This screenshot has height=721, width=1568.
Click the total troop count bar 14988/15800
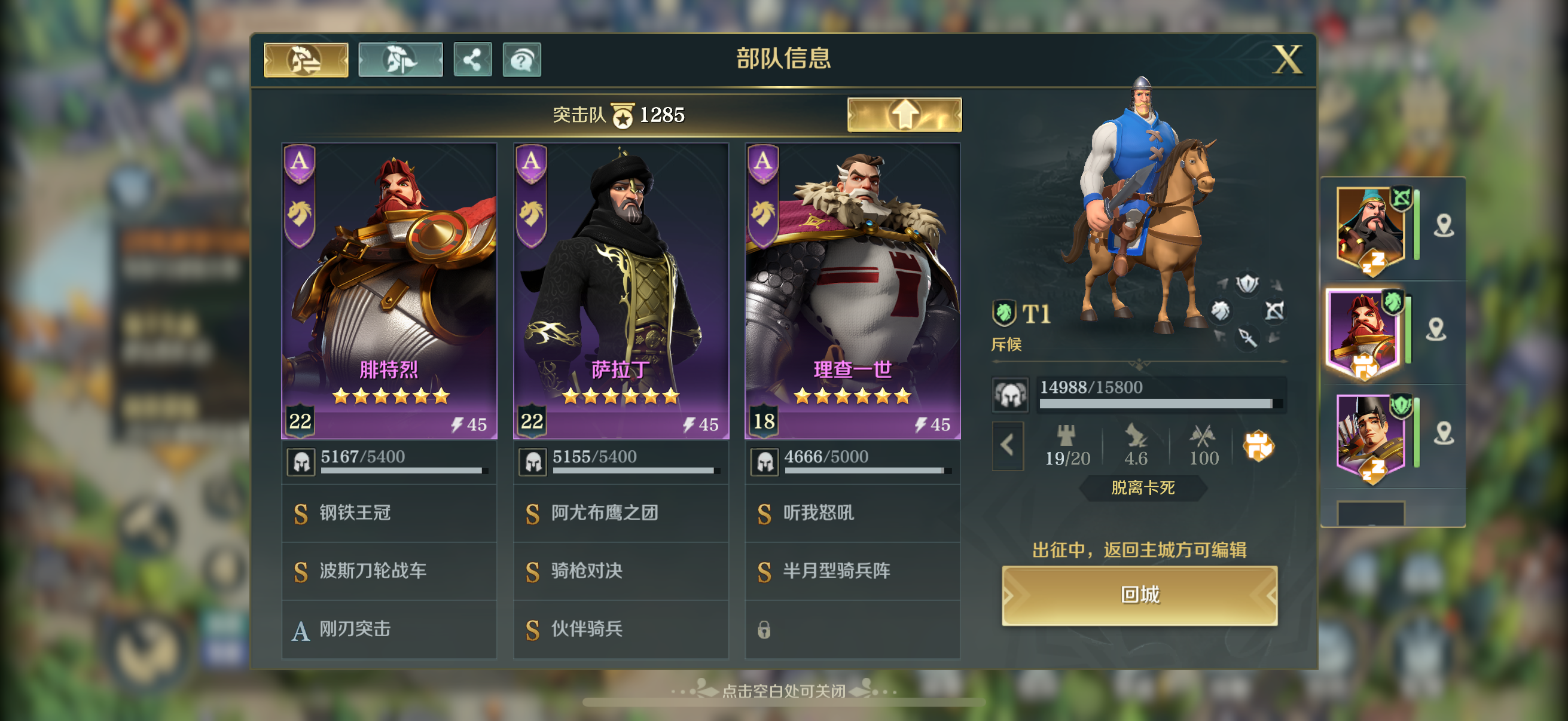tap(1139, 395)
